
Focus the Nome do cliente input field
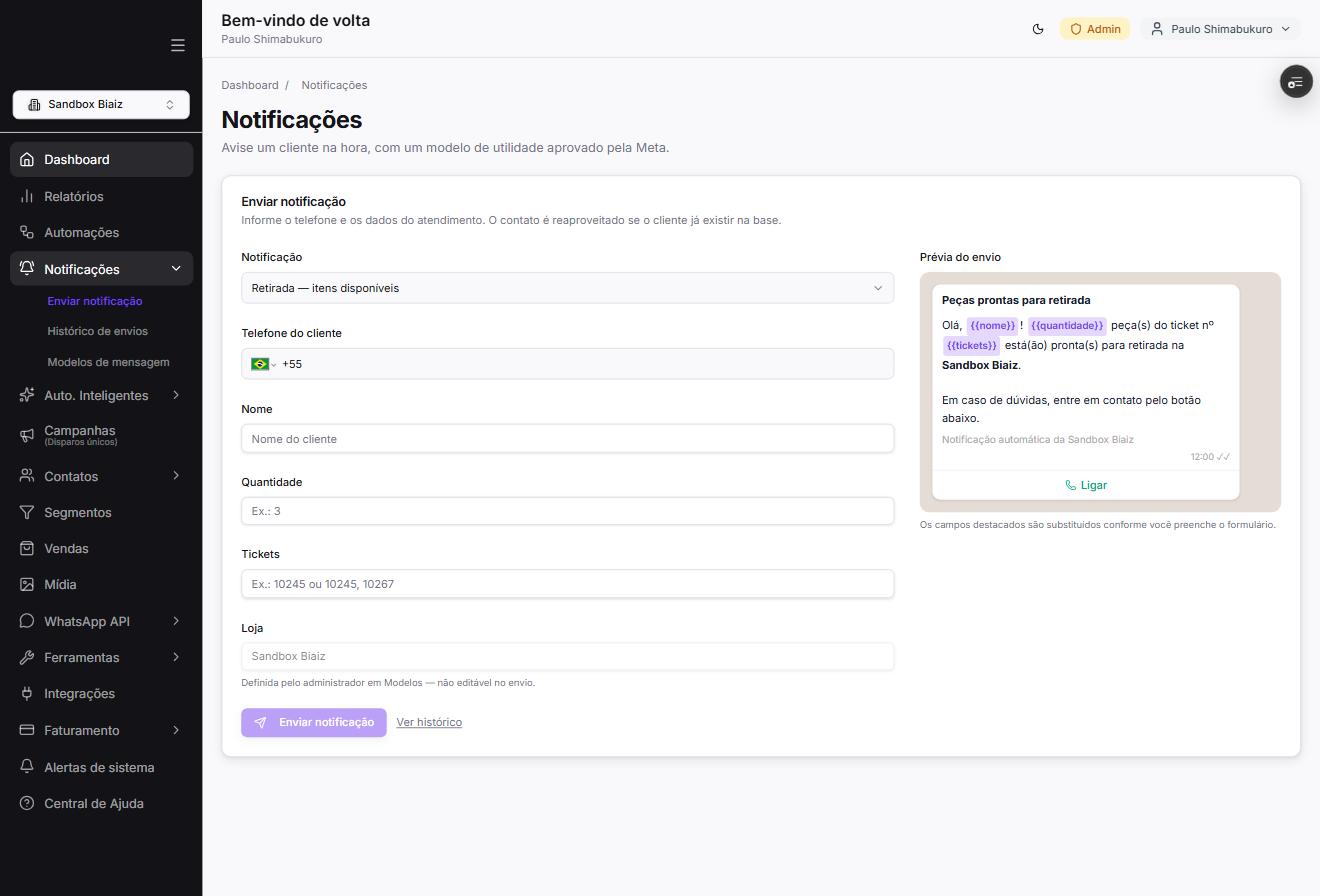pos(567,438)
